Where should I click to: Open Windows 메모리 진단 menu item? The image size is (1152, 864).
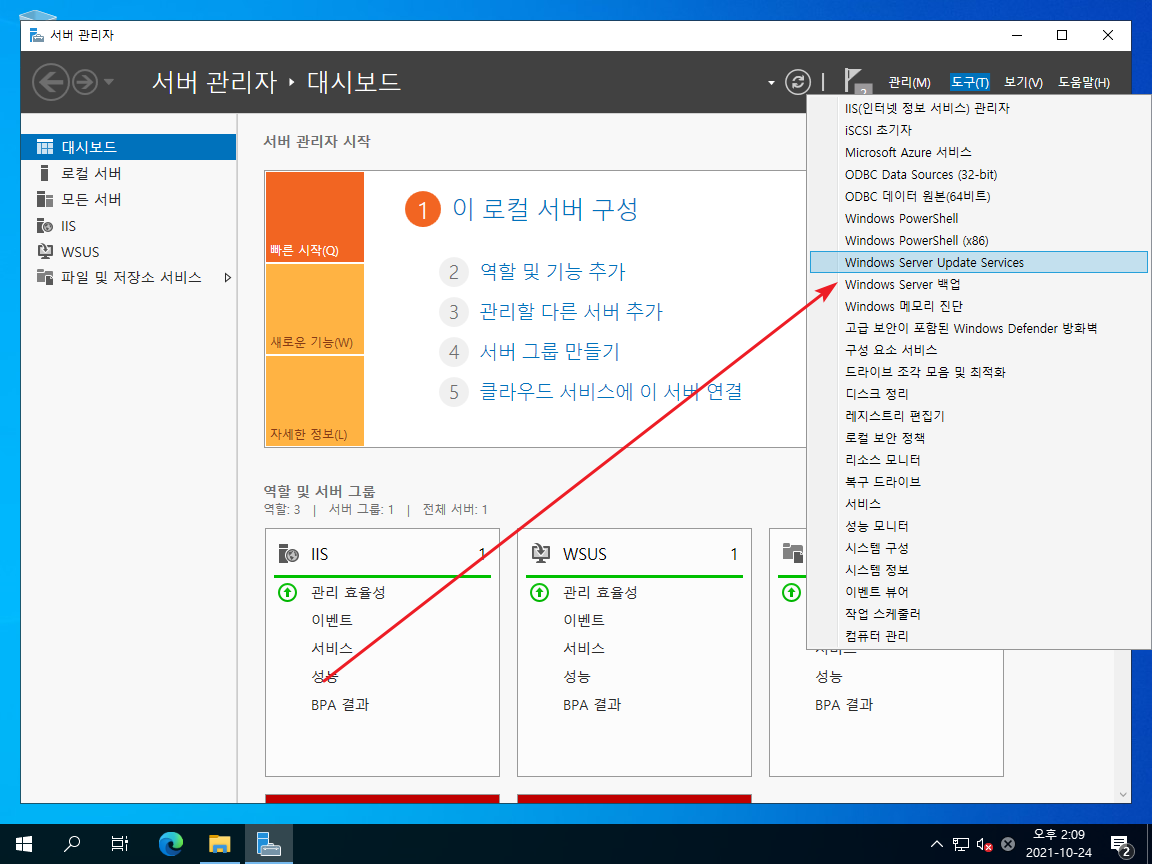(x=979, y=306)
